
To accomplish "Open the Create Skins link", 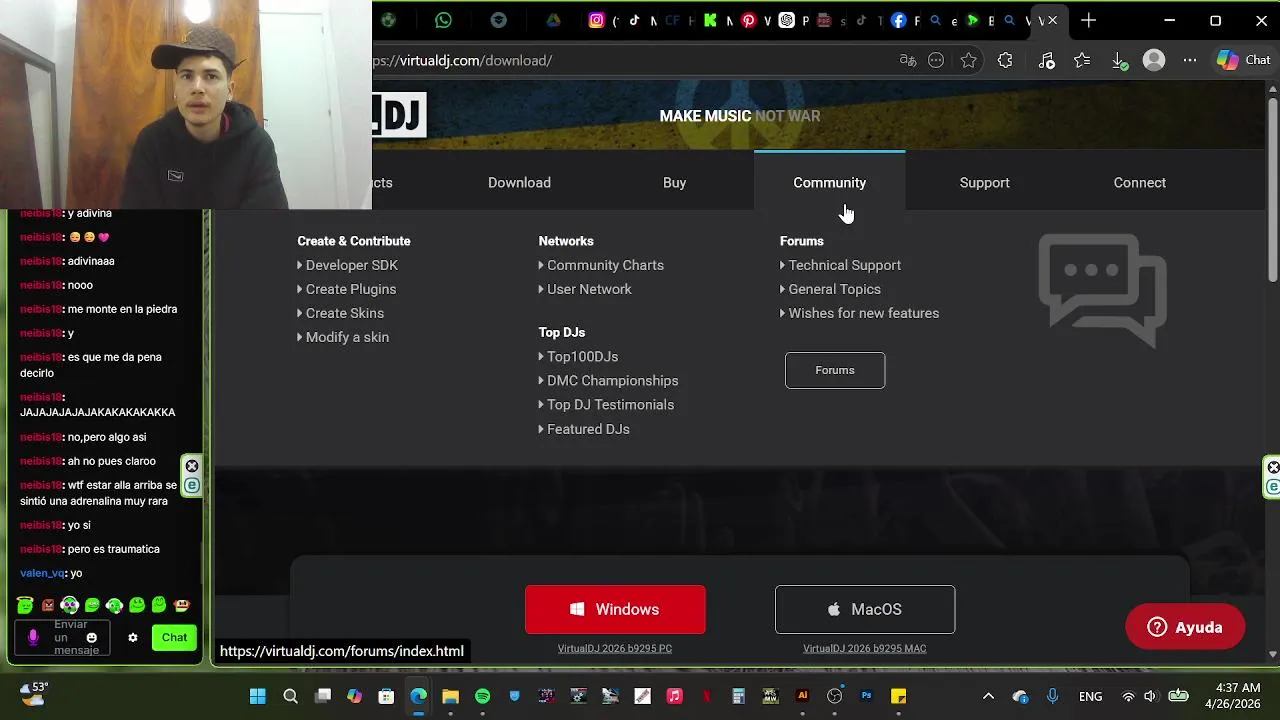I will pyautogui.click(x=344, y=313).
